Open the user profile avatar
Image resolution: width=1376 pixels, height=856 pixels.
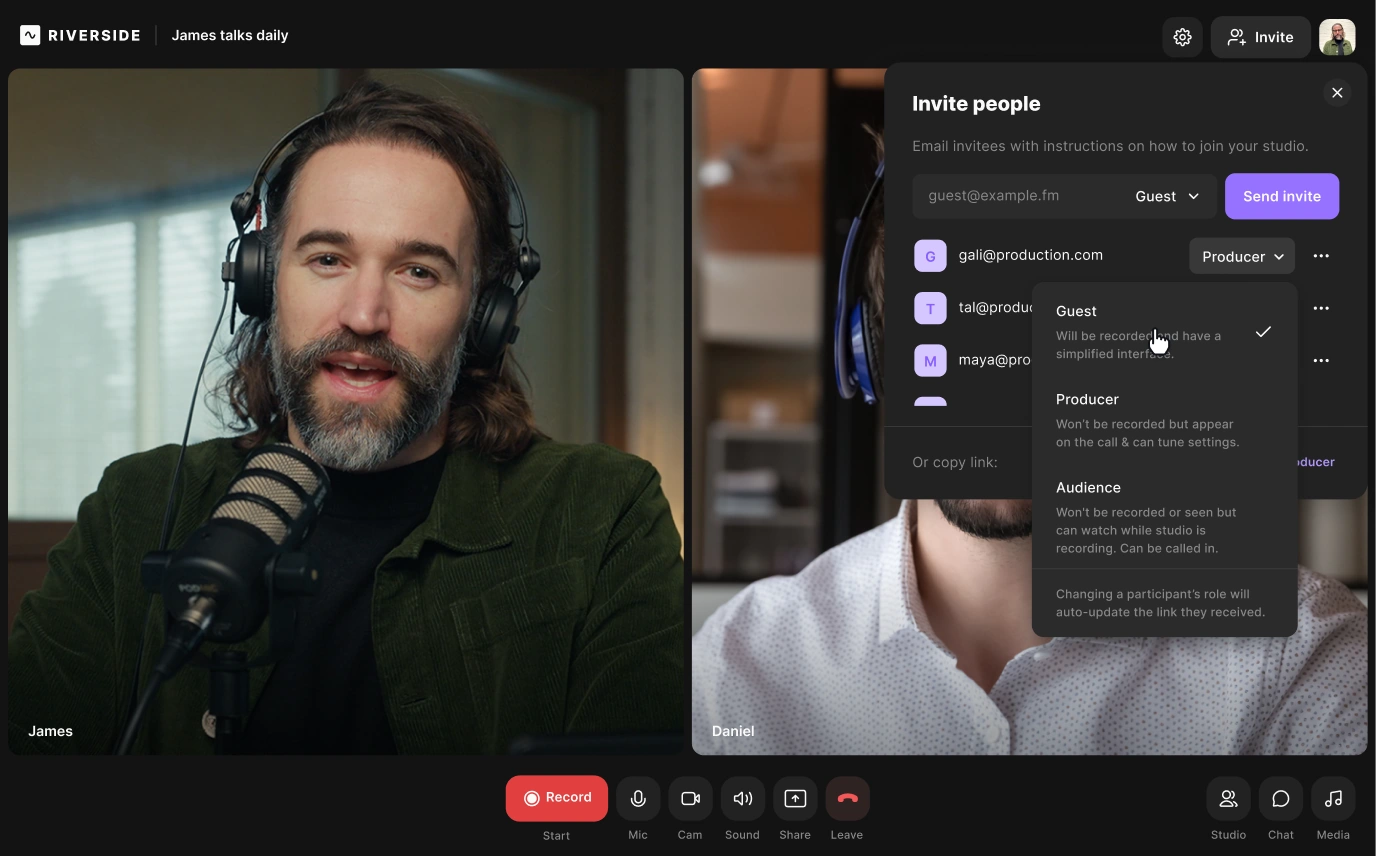(1337, 37)
